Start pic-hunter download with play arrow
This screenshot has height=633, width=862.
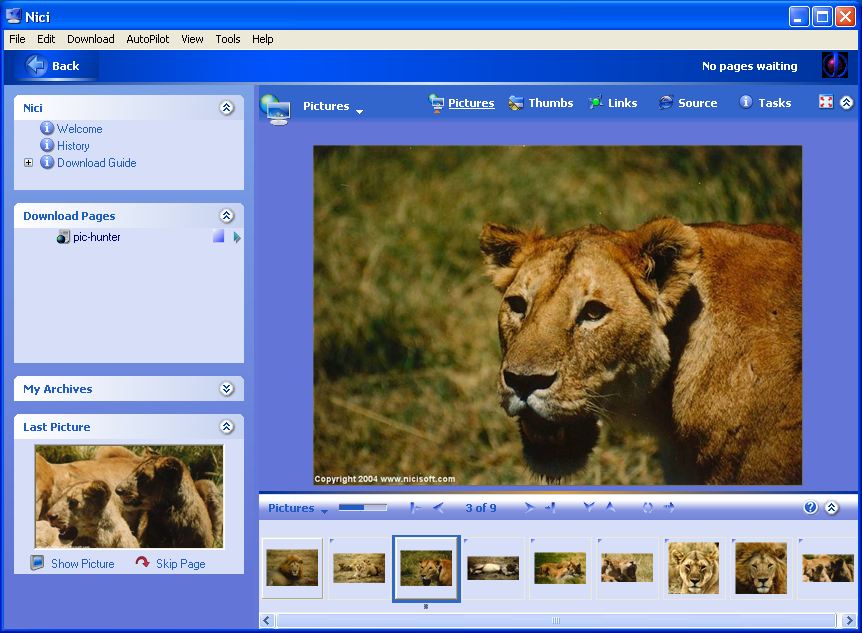pyautogui.click(x=236, y=238)
